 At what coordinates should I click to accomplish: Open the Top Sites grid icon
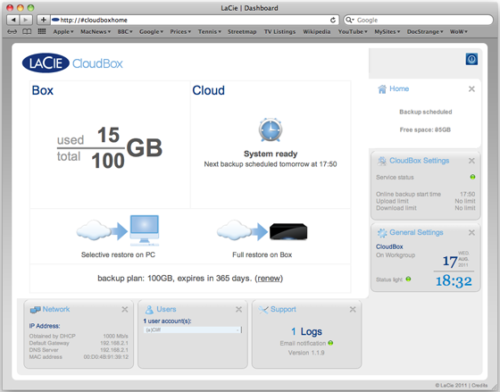point(42,32)
